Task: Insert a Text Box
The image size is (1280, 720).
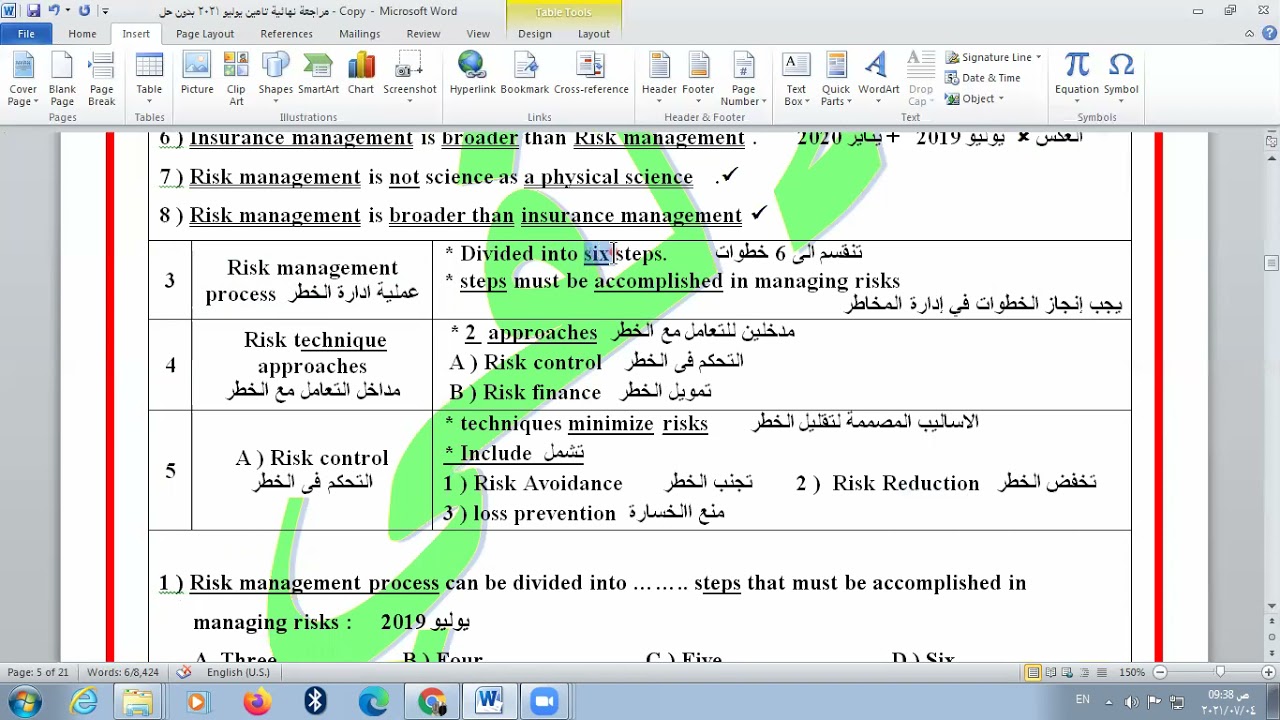Action: pos(796,80)
